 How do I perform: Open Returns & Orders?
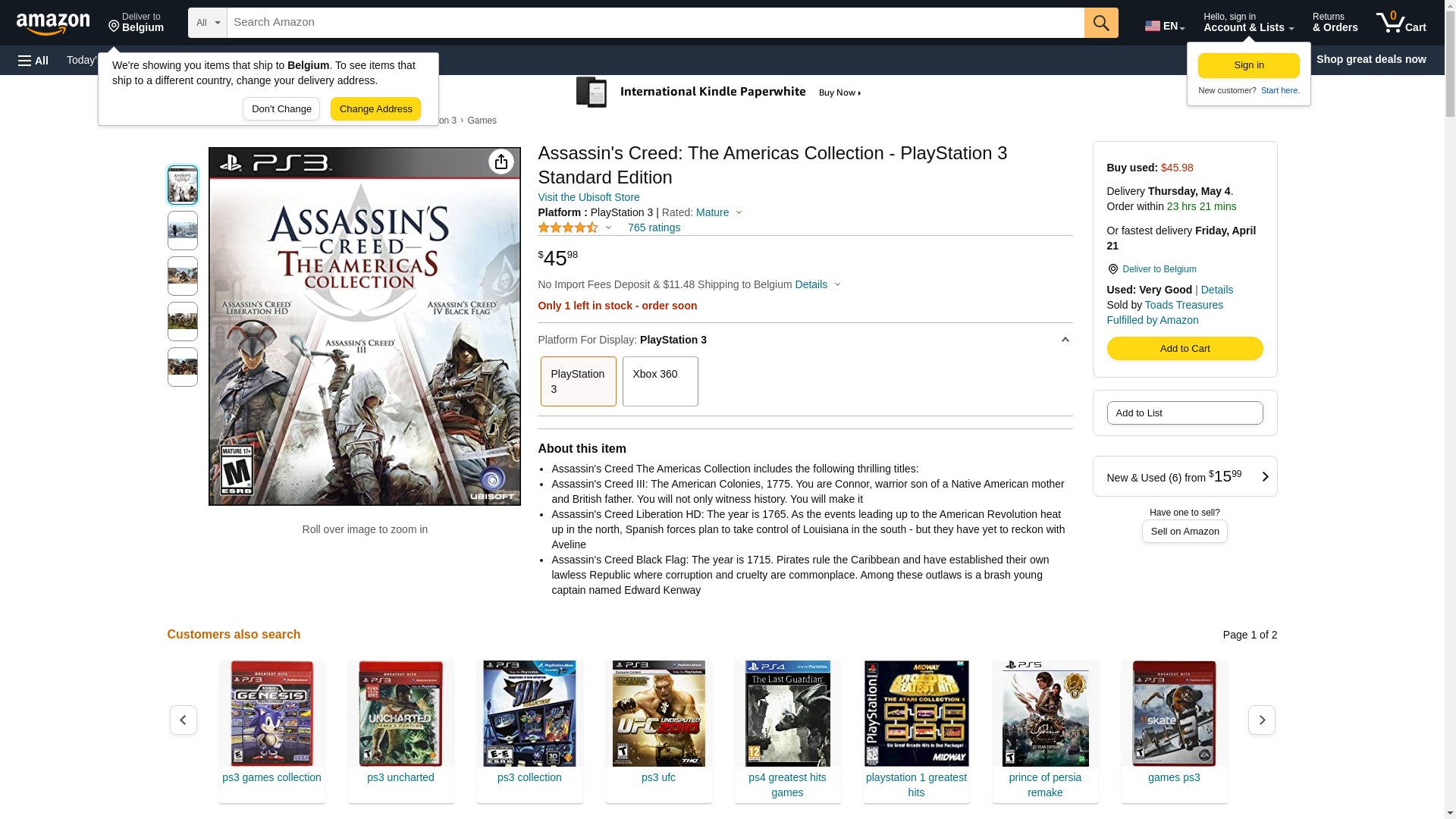[1335, 23]
